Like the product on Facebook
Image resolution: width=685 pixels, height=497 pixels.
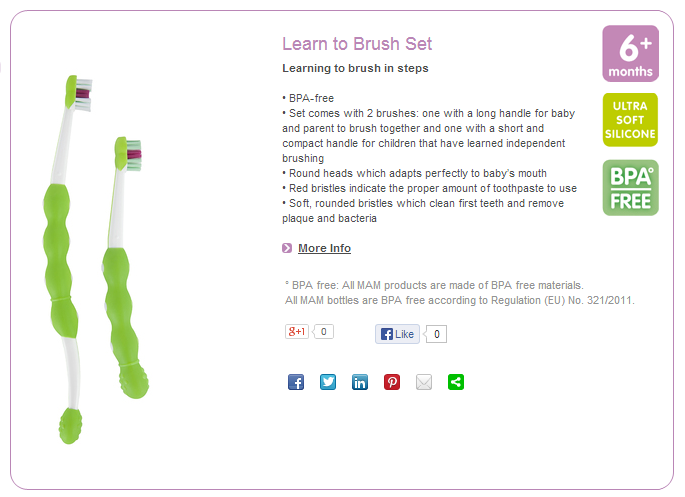[x=397, y=334]
